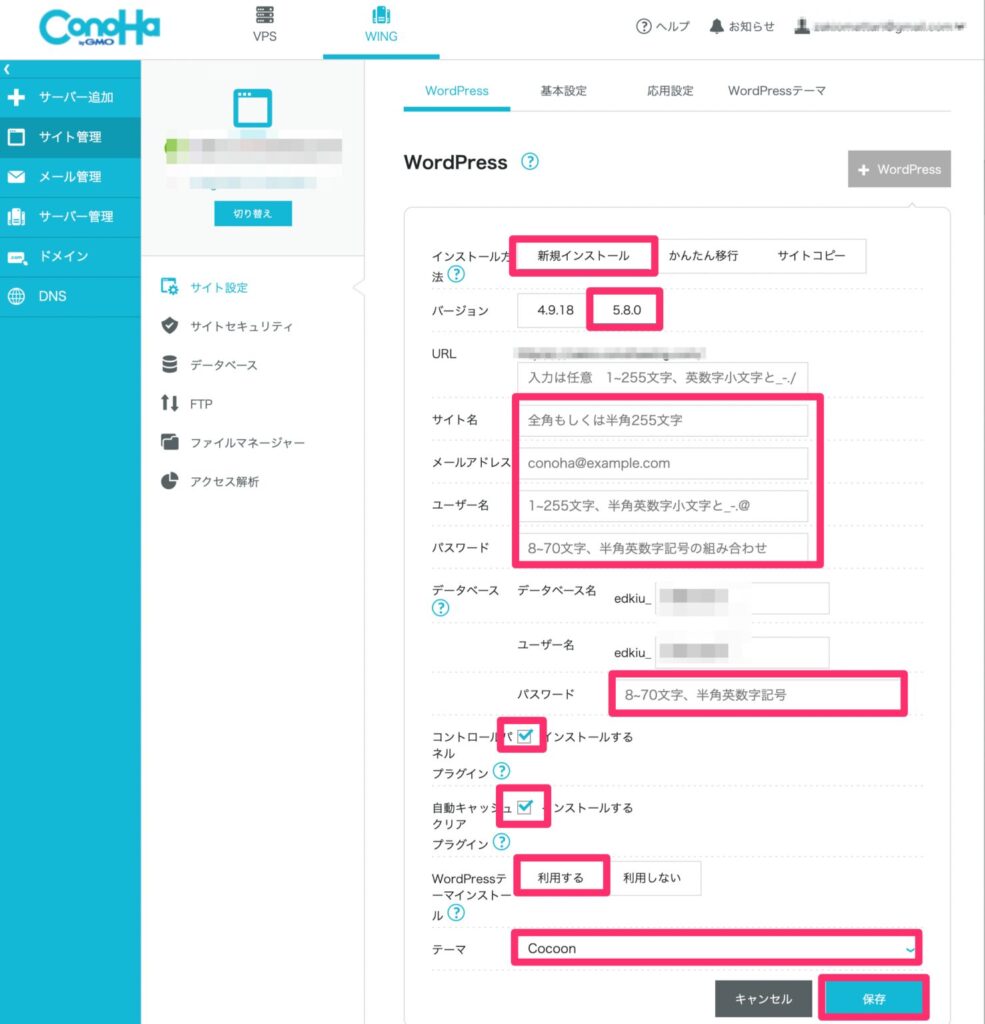Open データベース submenu
Viewport: 985px width, 1024px height.
click(x=209, y=365)
